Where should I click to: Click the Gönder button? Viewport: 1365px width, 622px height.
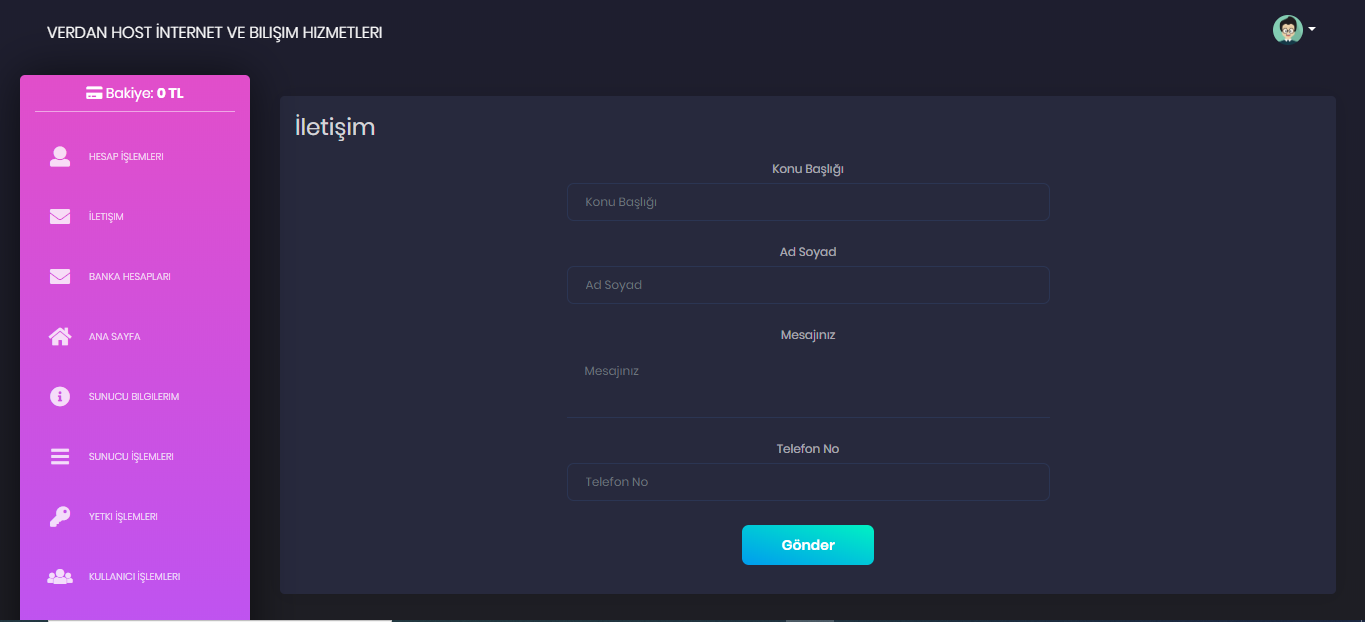[808, 545]
